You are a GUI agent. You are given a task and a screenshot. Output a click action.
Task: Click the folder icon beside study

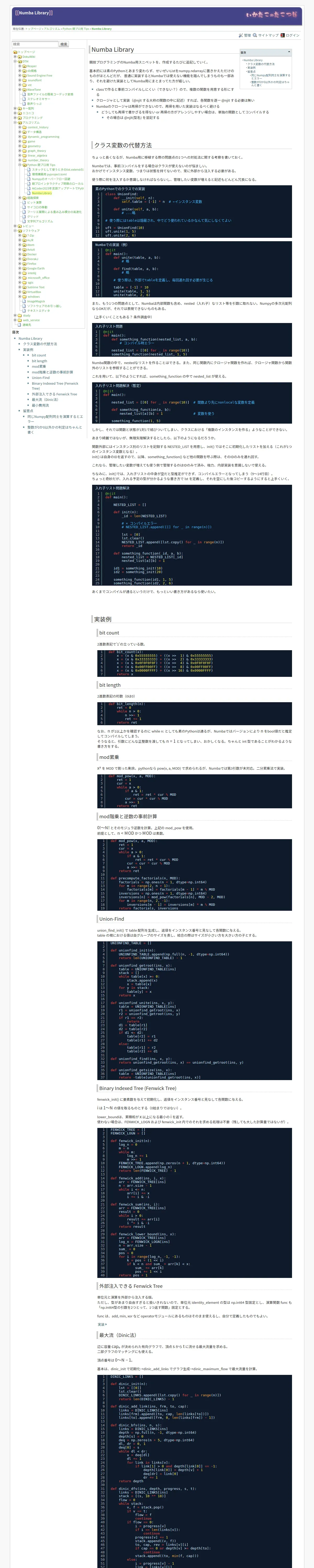click(x=20, y=315)
